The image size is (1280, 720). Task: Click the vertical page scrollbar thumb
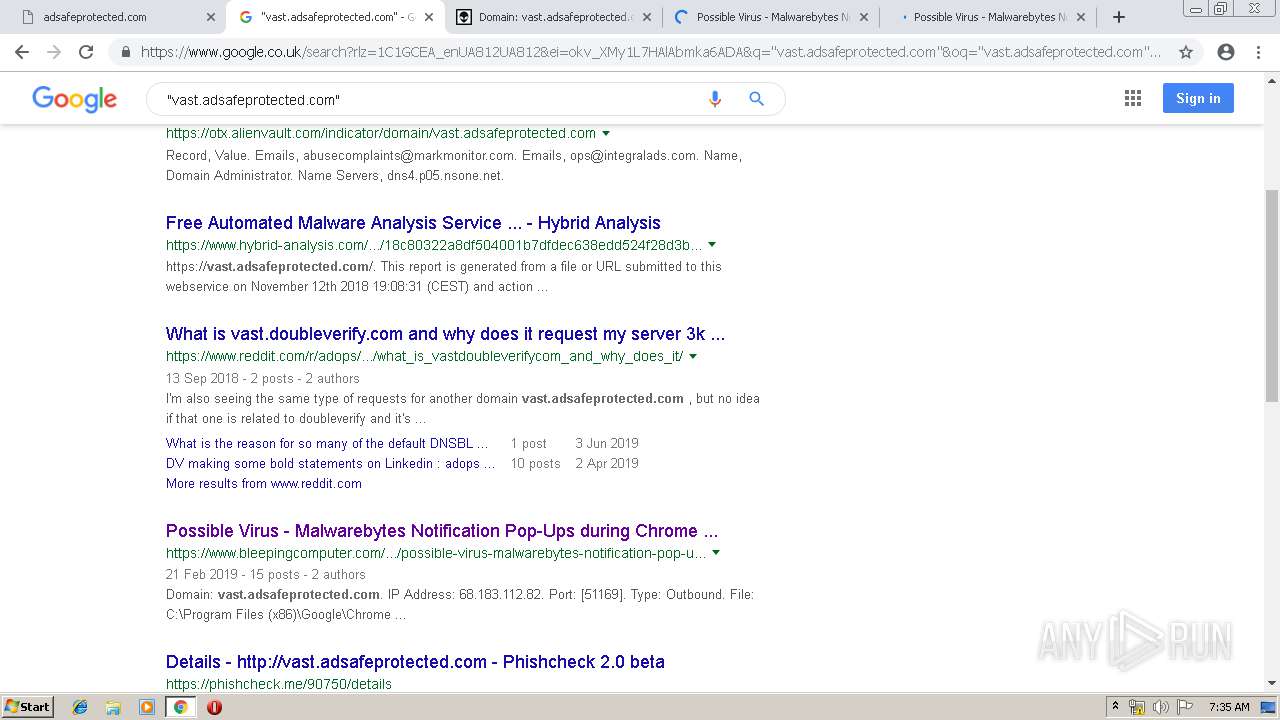(1272, 295)
